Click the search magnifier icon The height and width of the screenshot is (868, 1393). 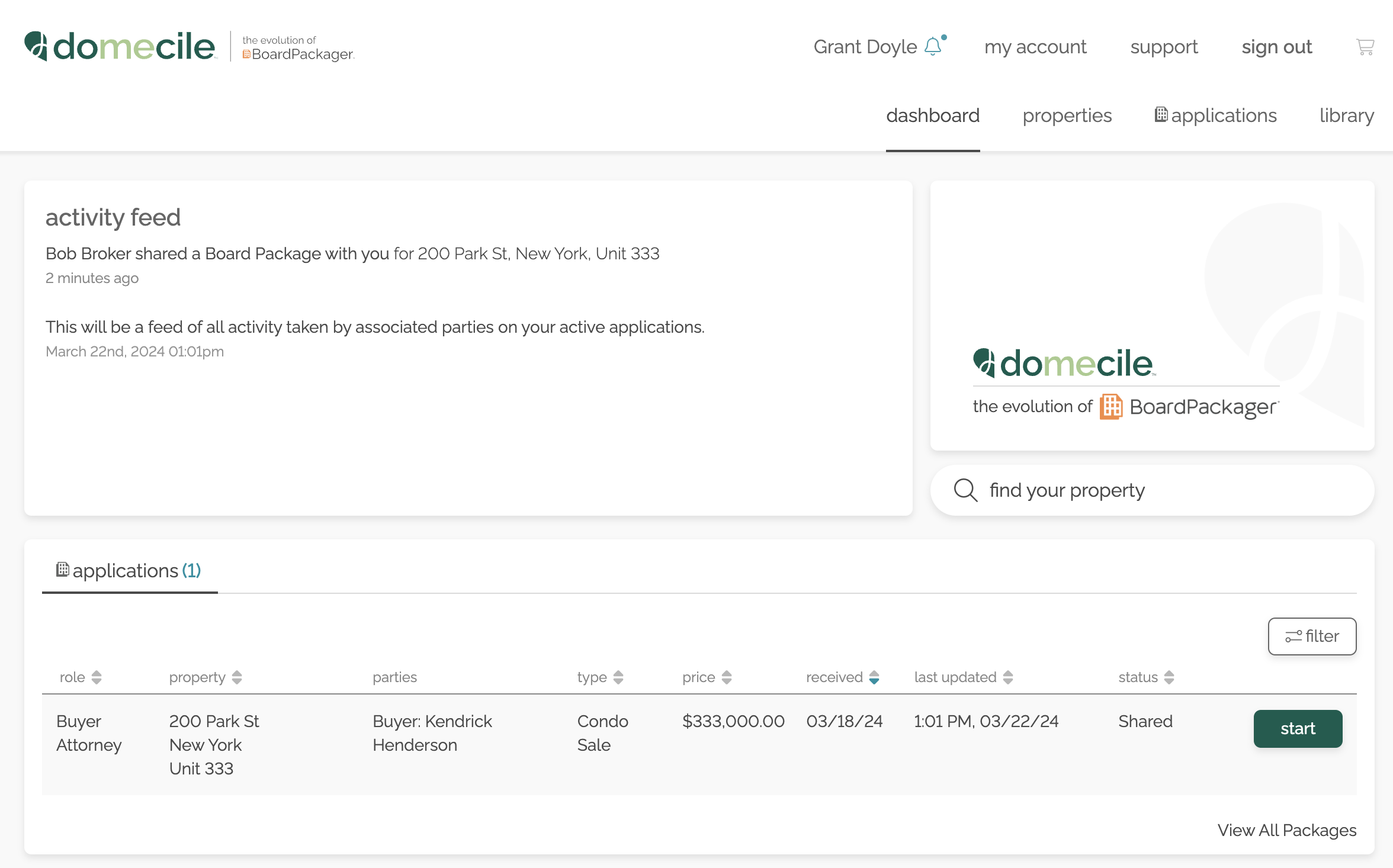965,490
